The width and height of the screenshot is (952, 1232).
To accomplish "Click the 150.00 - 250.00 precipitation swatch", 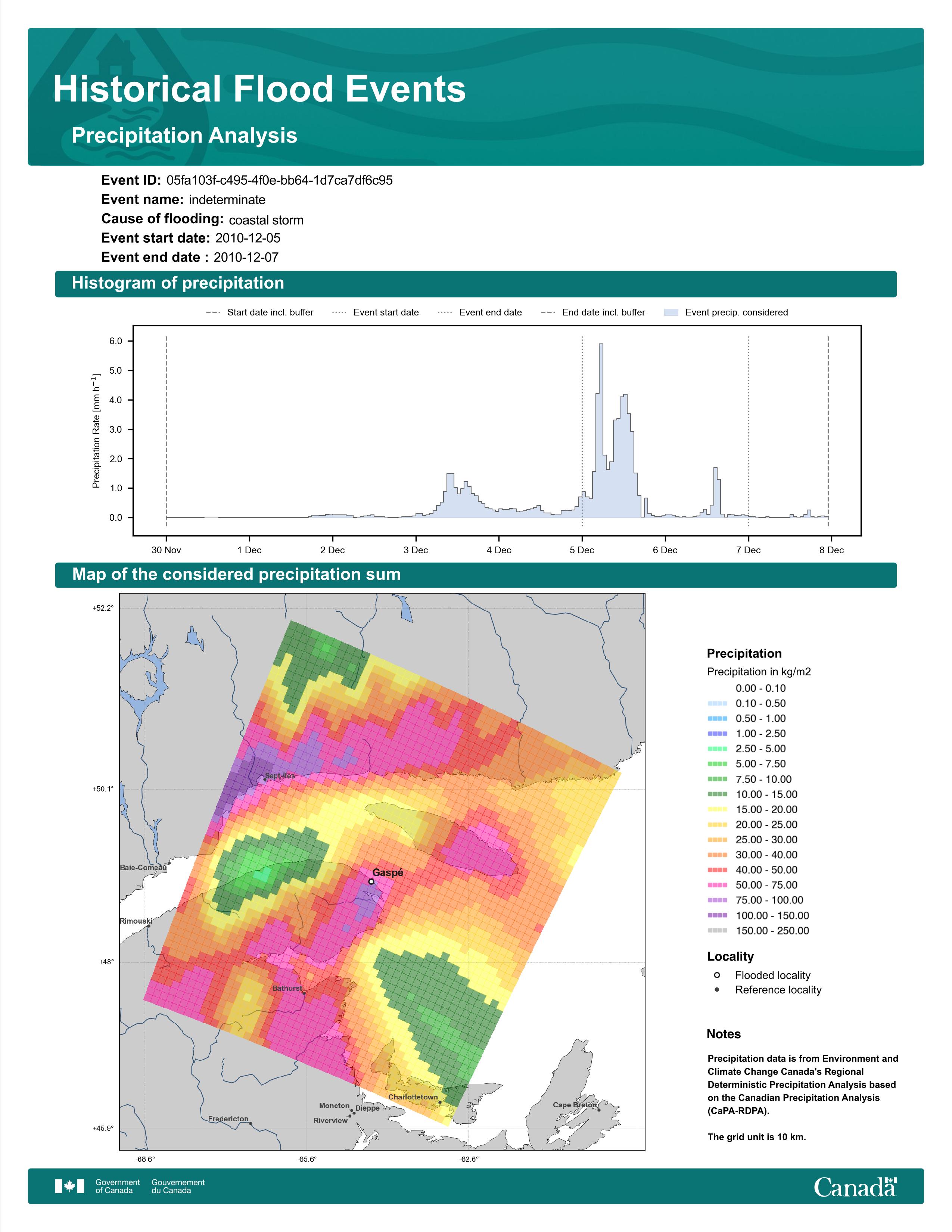I will click(x=717, y=931).
